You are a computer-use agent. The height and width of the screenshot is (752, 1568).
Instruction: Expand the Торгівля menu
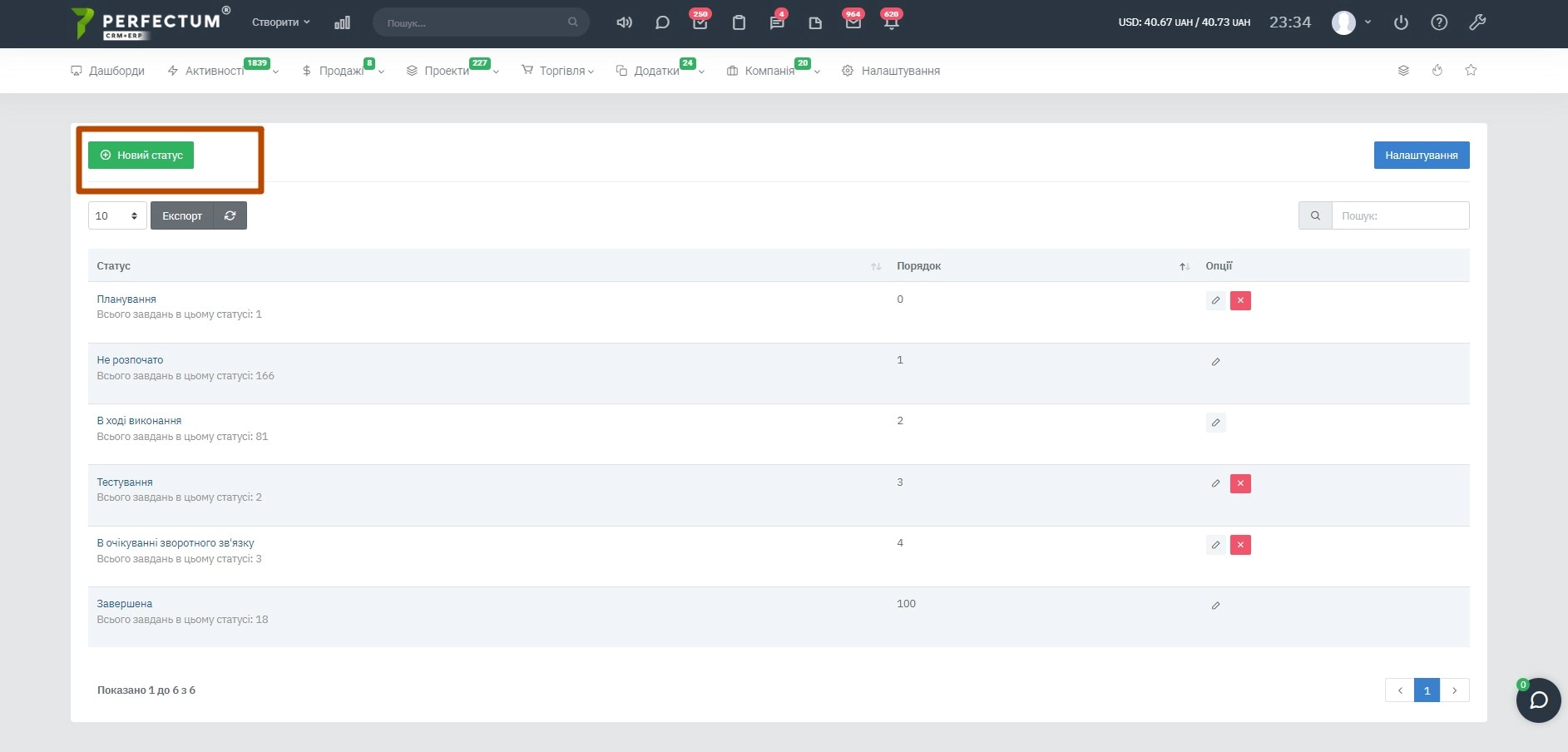558,71
